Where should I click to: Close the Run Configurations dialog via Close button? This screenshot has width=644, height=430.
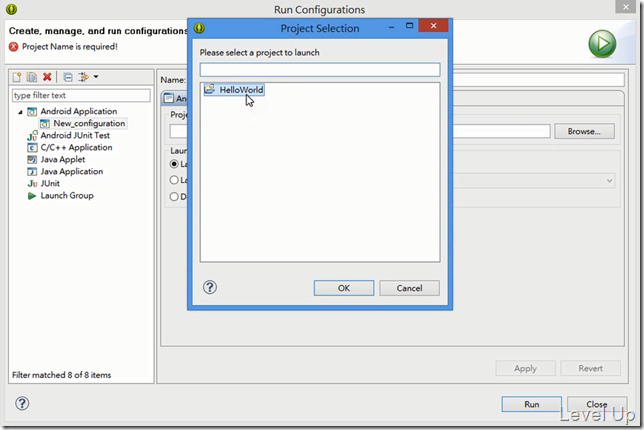[x=597, y=404]
